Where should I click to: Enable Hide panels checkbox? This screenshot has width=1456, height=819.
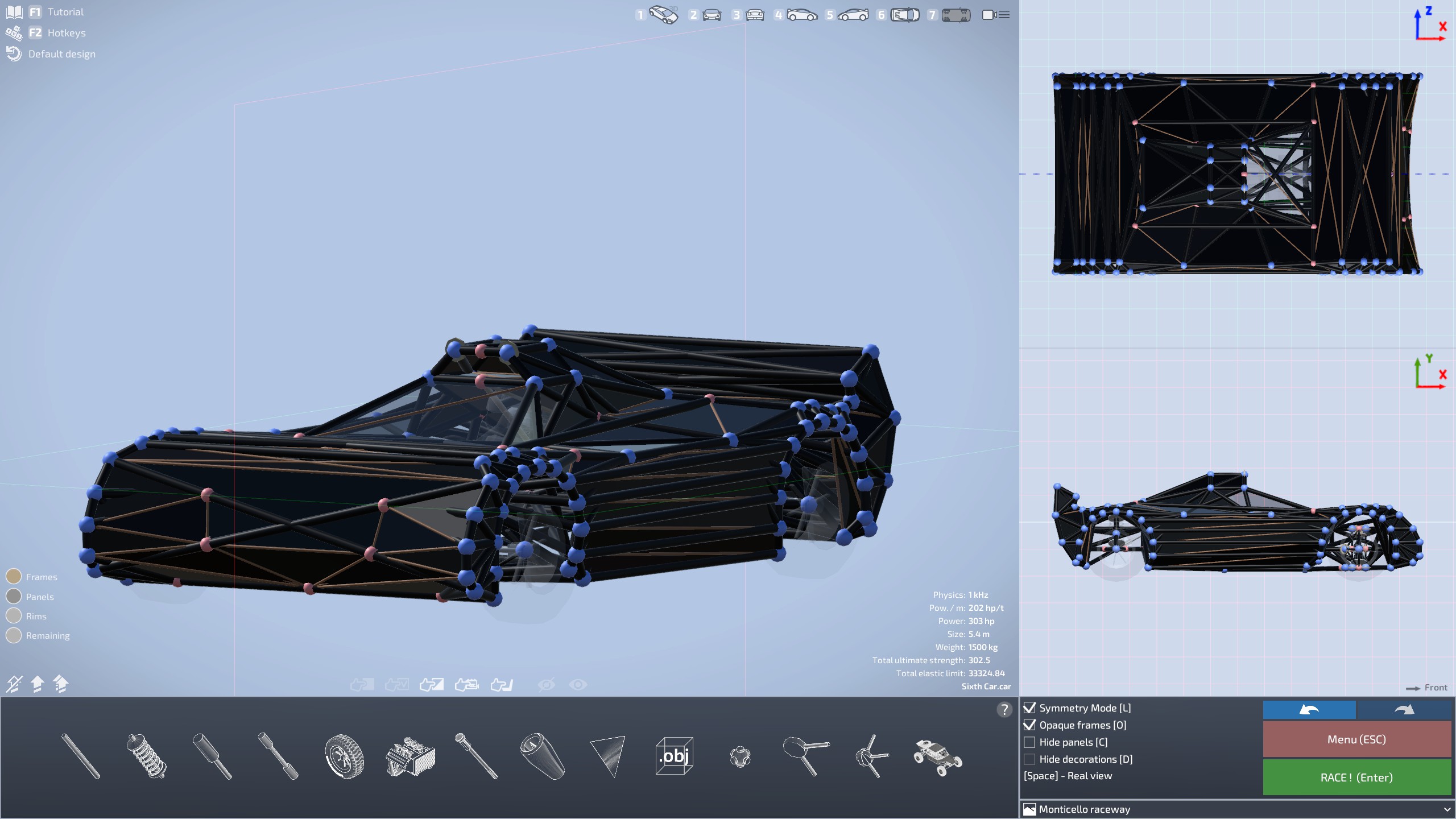click(x=1029, y=742)
